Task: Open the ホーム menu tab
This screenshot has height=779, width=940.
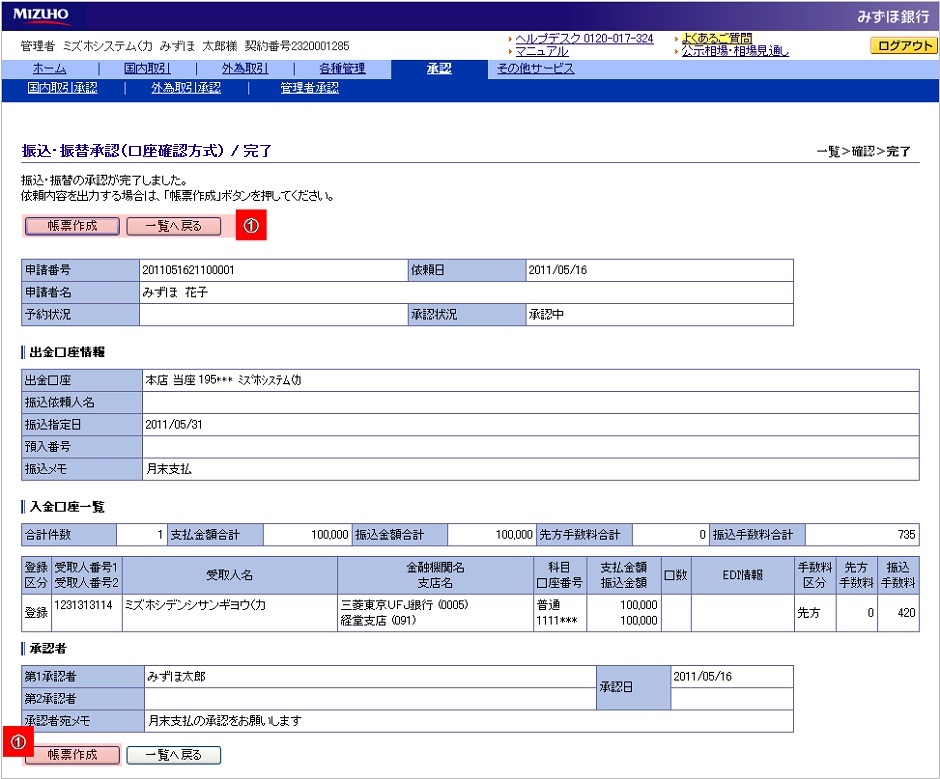Action: (x=50, y=68)
